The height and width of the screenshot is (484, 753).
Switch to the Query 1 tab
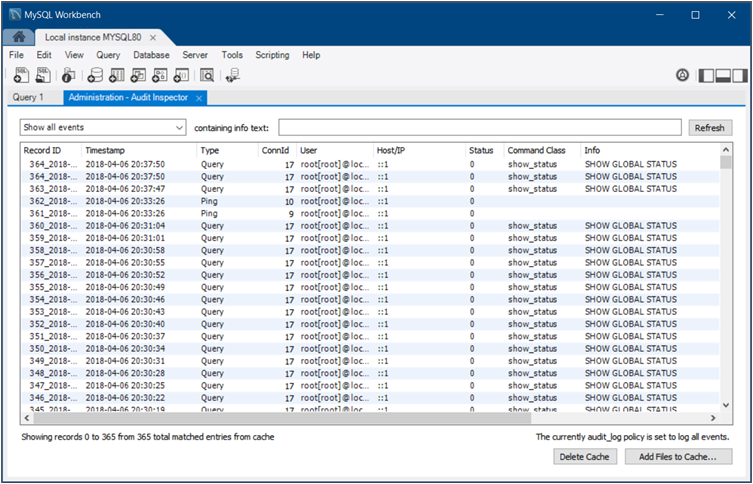pos(28,97)
